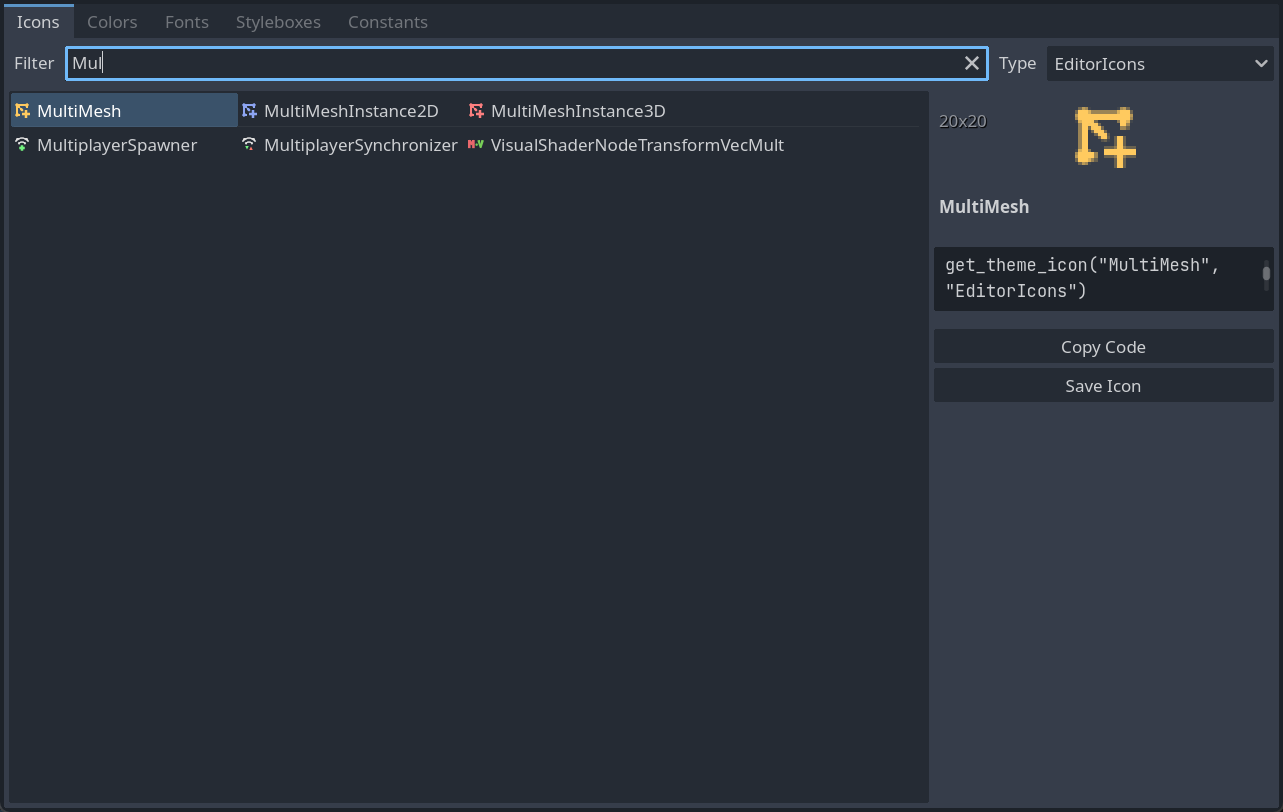This screenshot has height=812, width=1283.
Task: Select the MultiMesh icon in the list
Action: click(x=22, y=111)
